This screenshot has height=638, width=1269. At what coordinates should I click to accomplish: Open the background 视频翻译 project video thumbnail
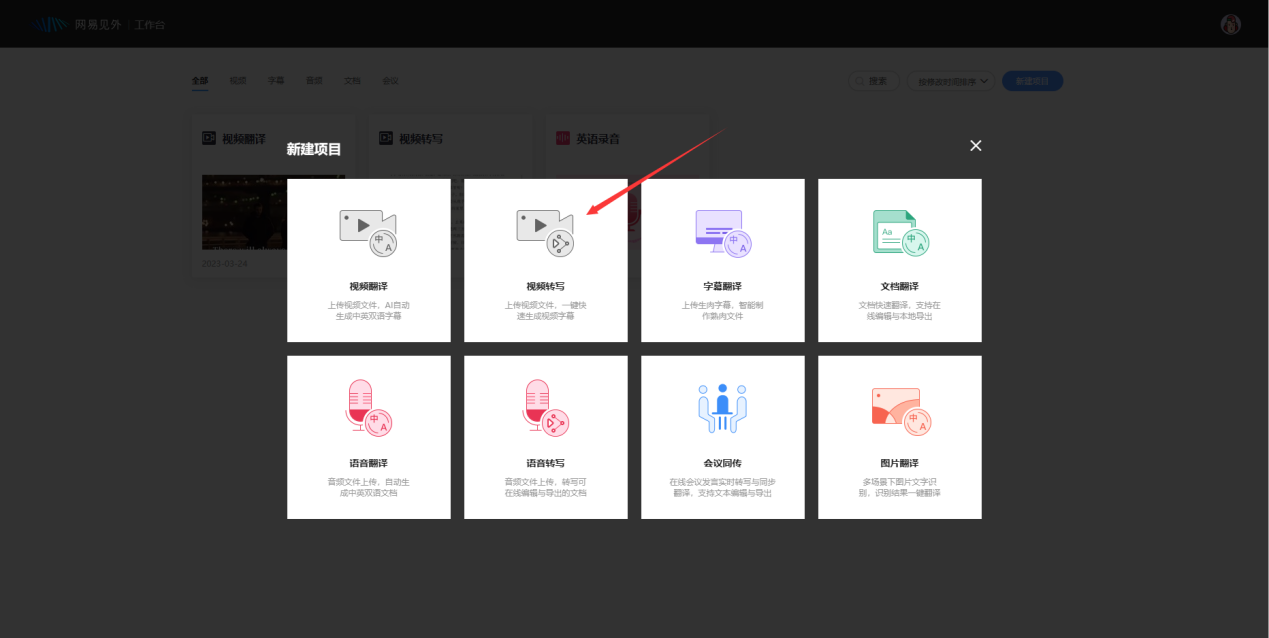tap(244, 212)
